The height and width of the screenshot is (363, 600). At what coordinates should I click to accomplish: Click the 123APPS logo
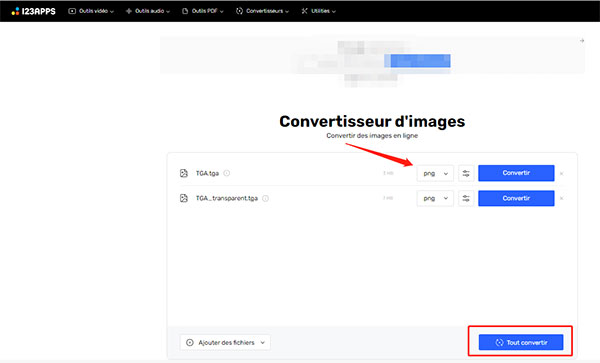coord(33,11)
